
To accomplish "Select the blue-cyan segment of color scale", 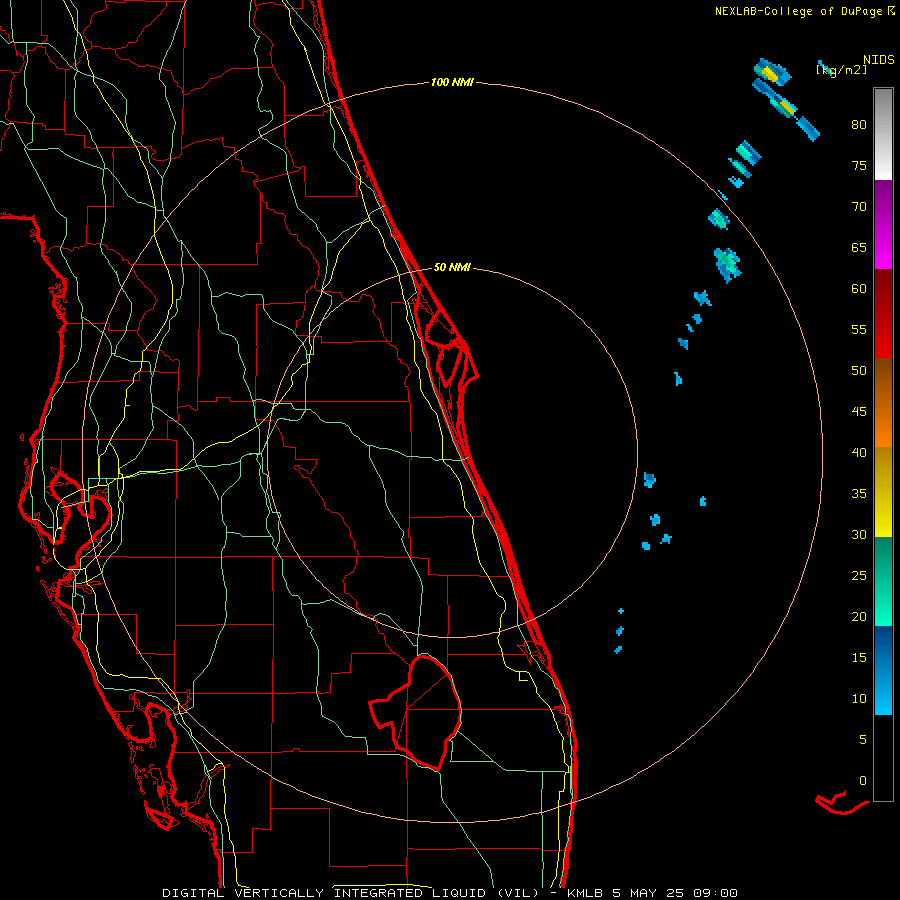I will tap(883, 670).
